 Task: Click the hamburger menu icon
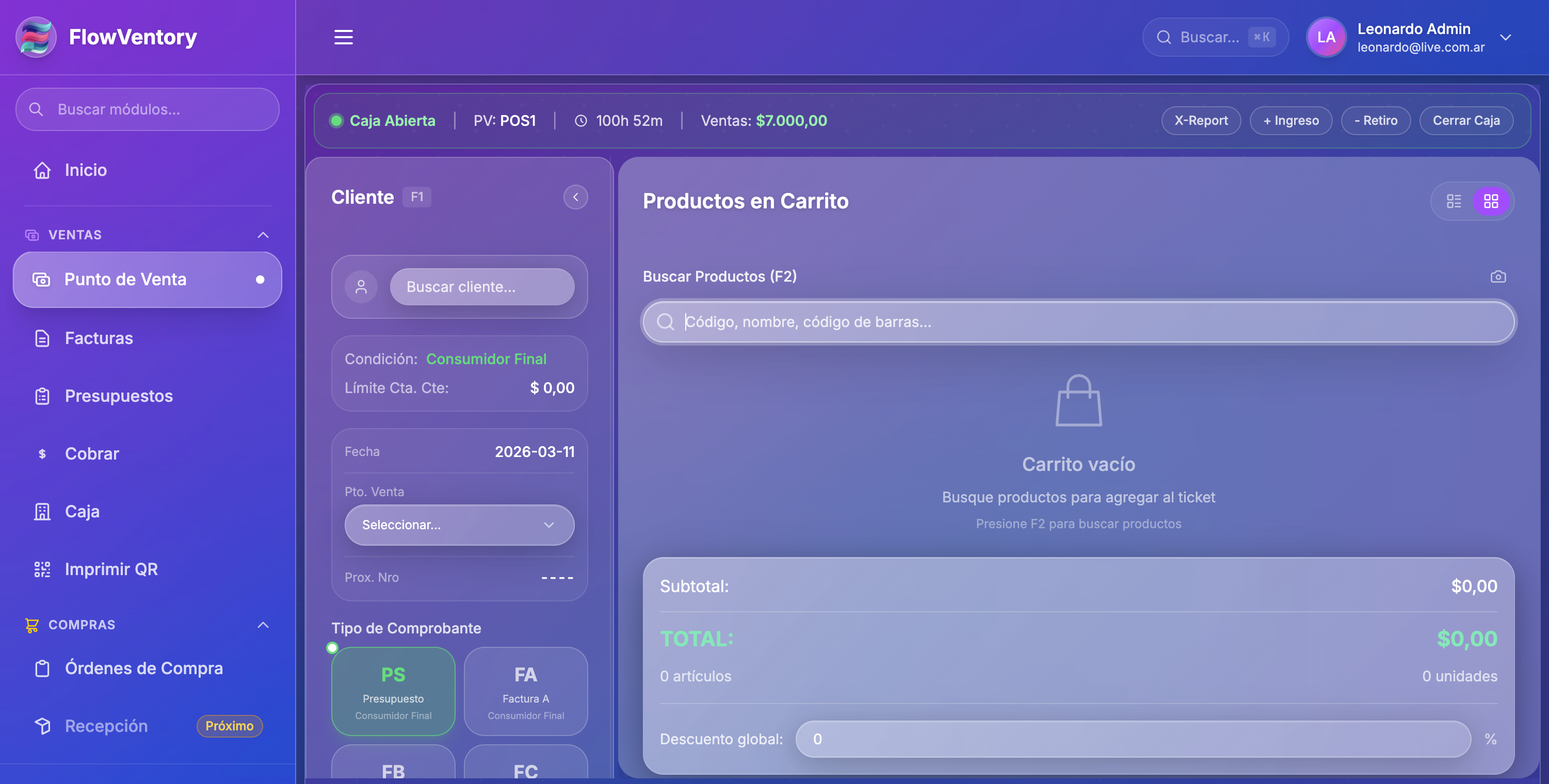tap(343, 37)
